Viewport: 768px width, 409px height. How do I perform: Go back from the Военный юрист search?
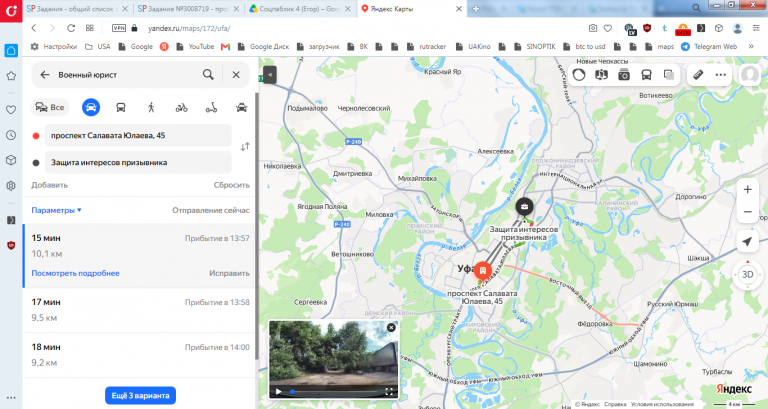coord(45,74)
